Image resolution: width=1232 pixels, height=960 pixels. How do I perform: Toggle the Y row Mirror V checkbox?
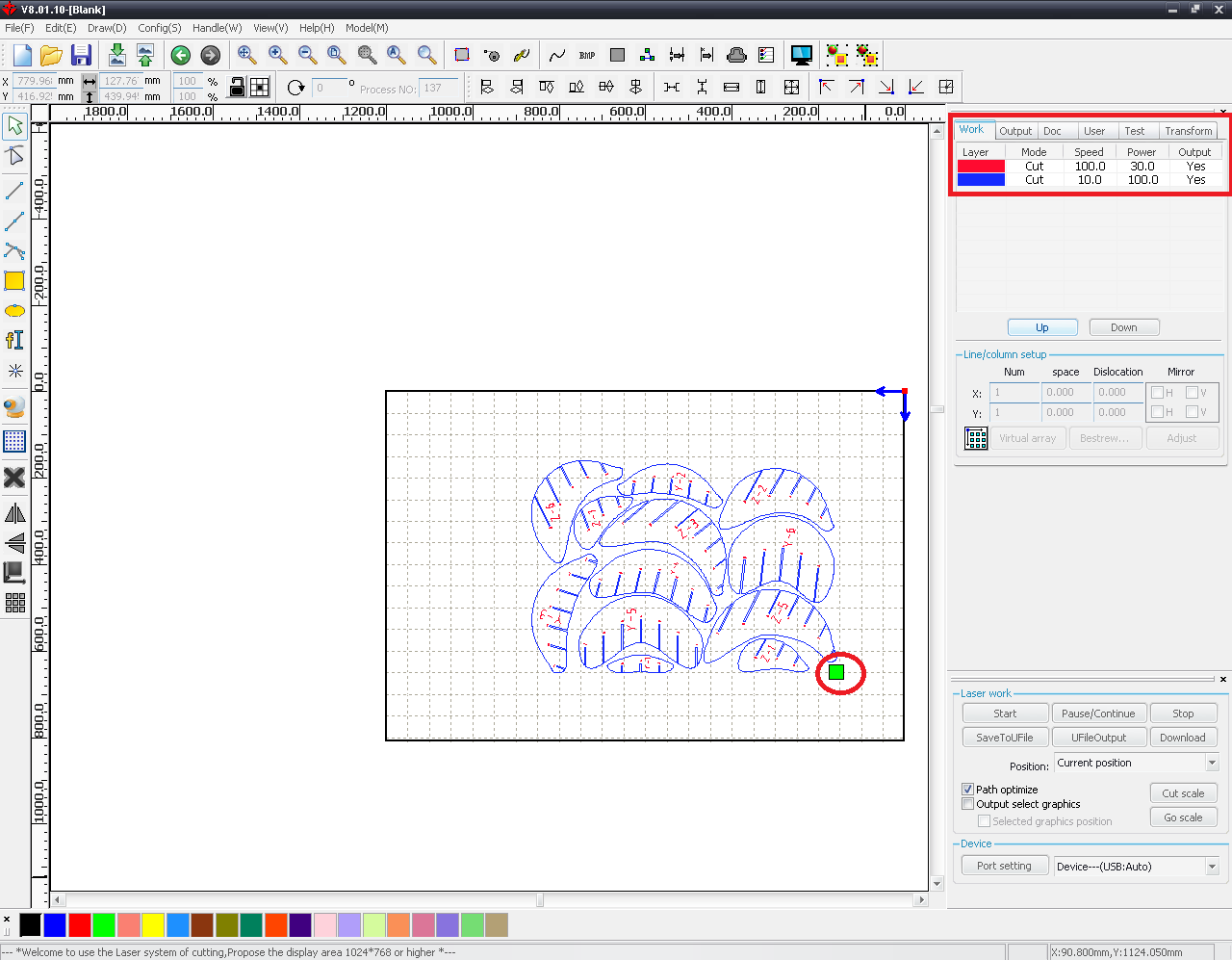pos(1192,412)
